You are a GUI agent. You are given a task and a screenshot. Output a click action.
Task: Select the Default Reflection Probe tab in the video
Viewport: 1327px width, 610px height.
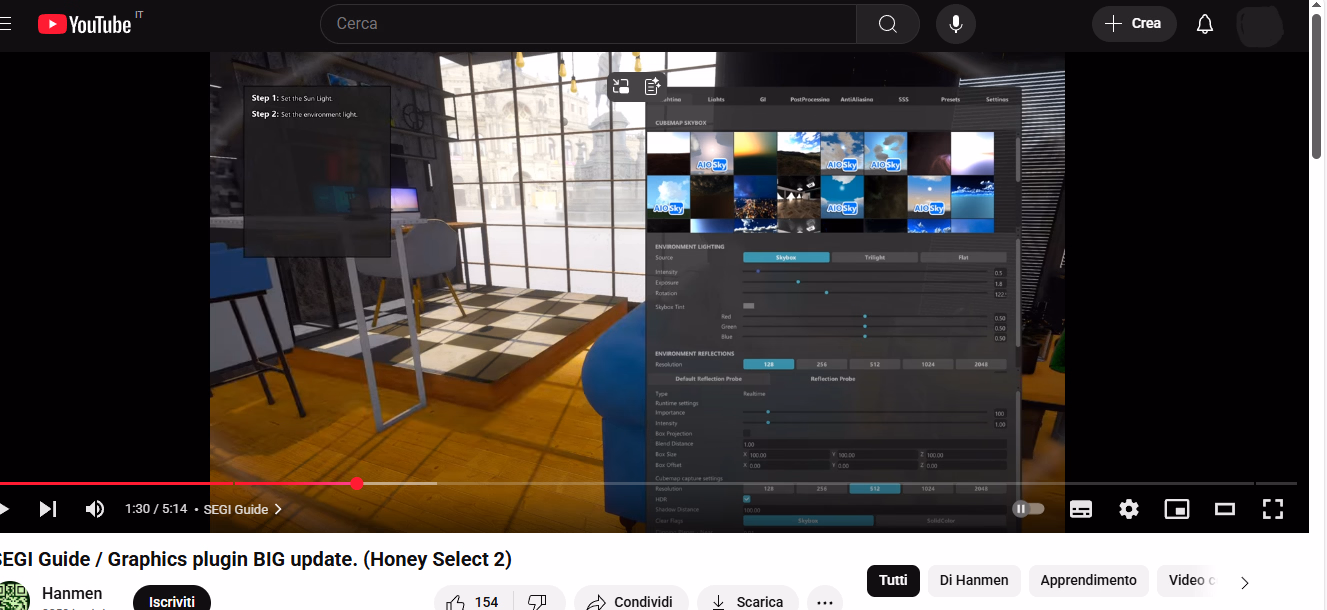[708, 379]
